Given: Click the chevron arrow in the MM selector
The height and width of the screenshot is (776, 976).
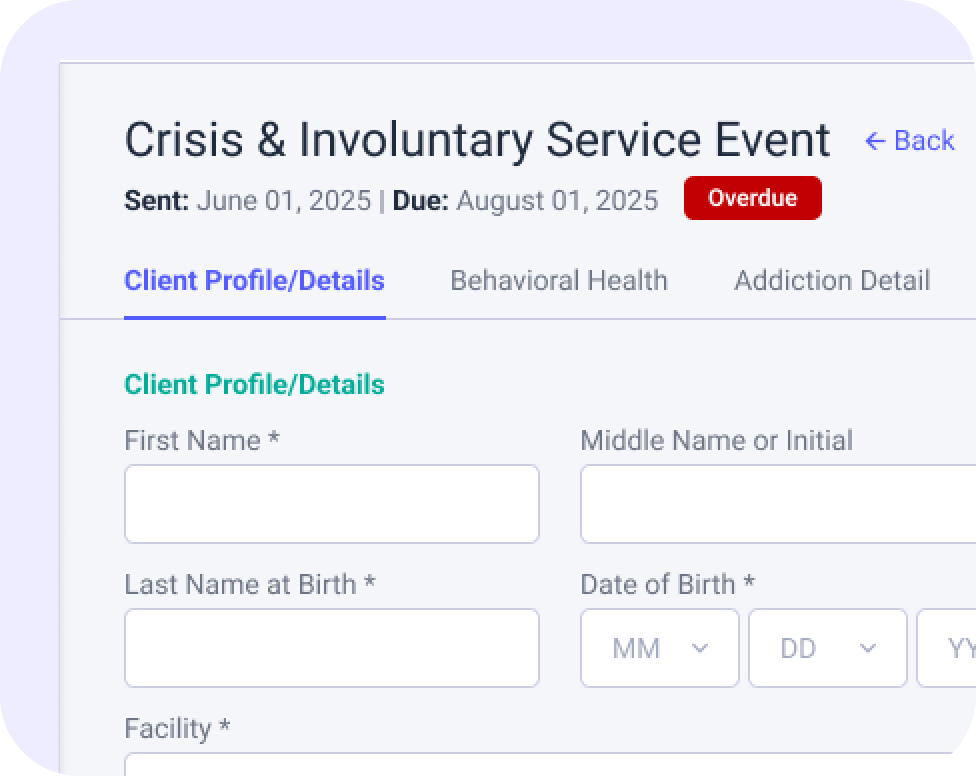Looking at the screenshot, I should pyautogui.click(x=700, y=648).
